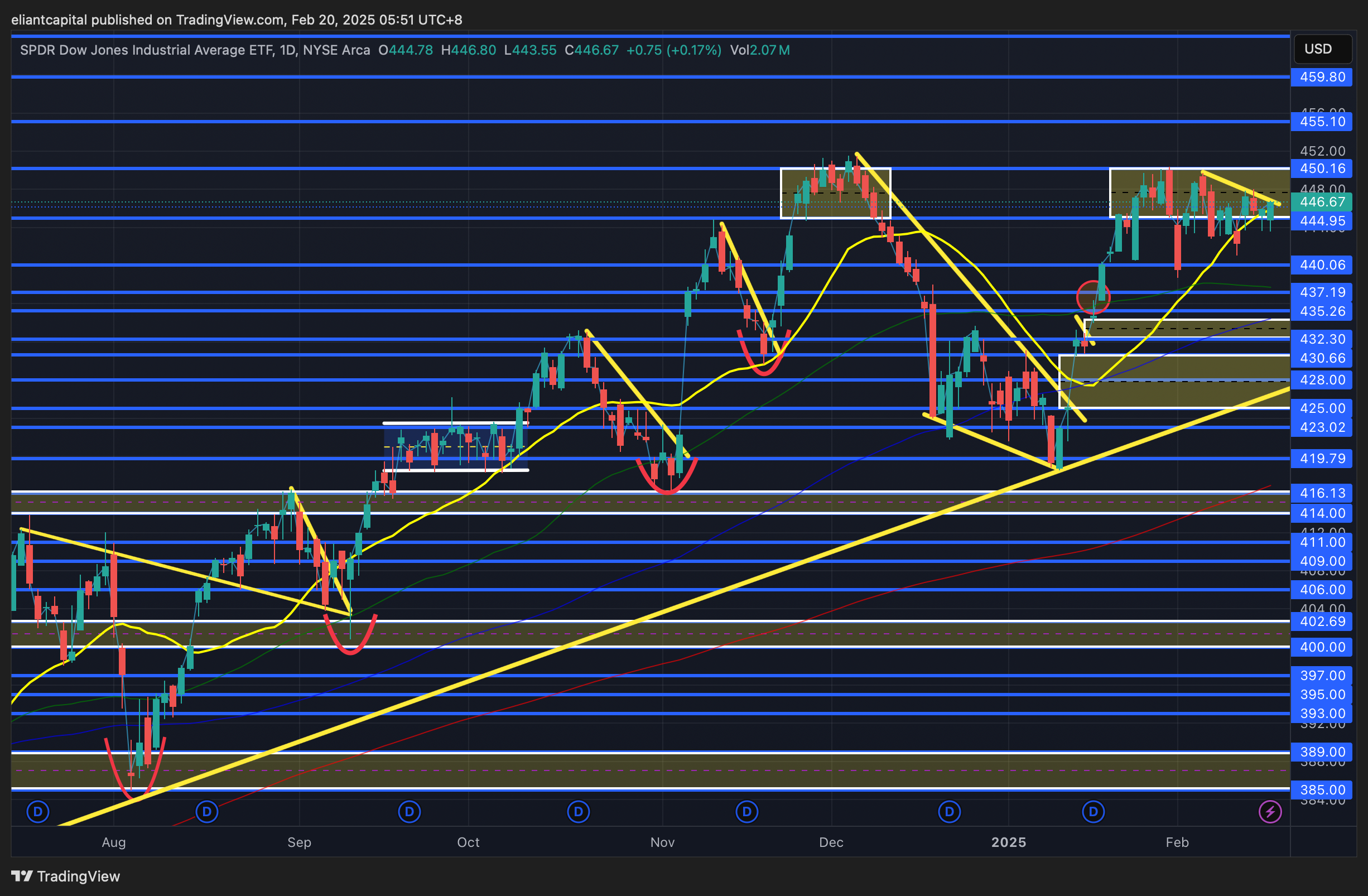
Task: Click dividend D marker just before Oct
Action: [410, 812]
